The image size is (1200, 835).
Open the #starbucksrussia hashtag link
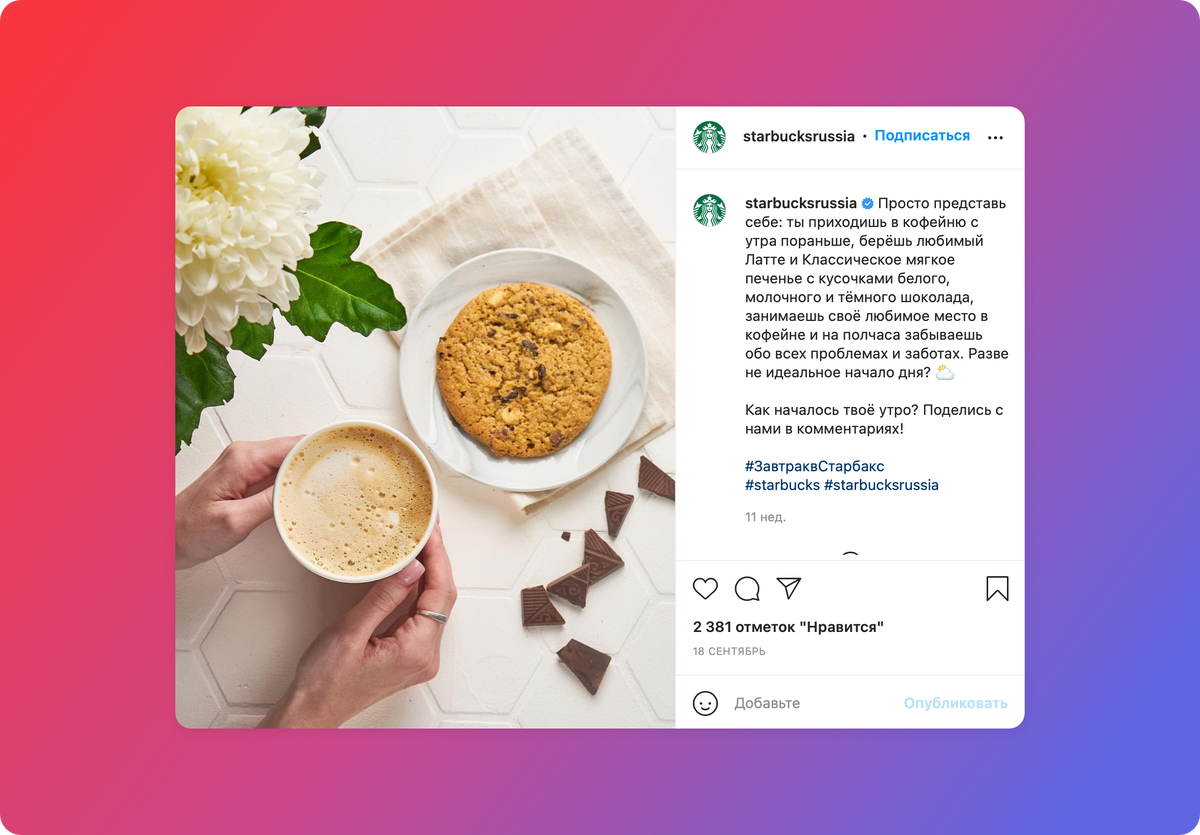[x=881, y=485]
